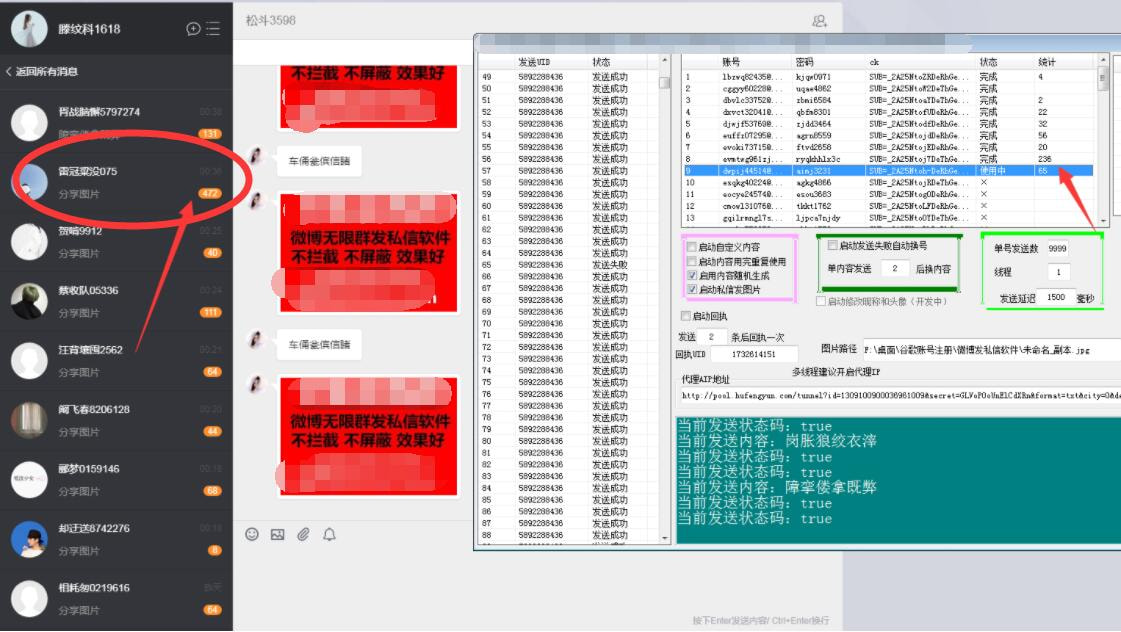Open the members icon in chat 松斗3598 header

coord(819,21)
